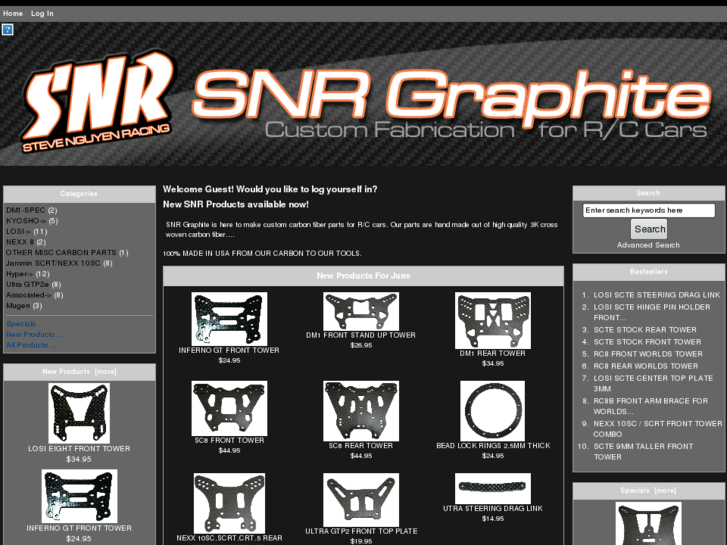Image resolution: width=727 pixels, height=545 pixels.
Task: Open center INFERNO GT FRONT TOWER link
Action: 229,350
